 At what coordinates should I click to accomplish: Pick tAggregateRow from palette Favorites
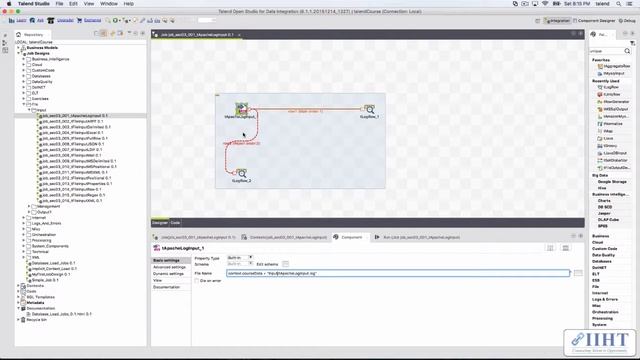[614, 66]
